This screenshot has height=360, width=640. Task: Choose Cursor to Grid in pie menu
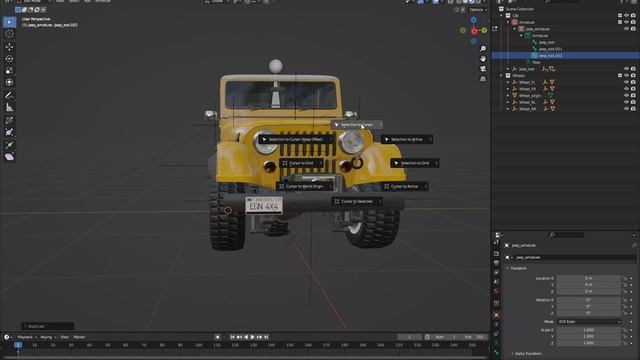click(301, 163)
